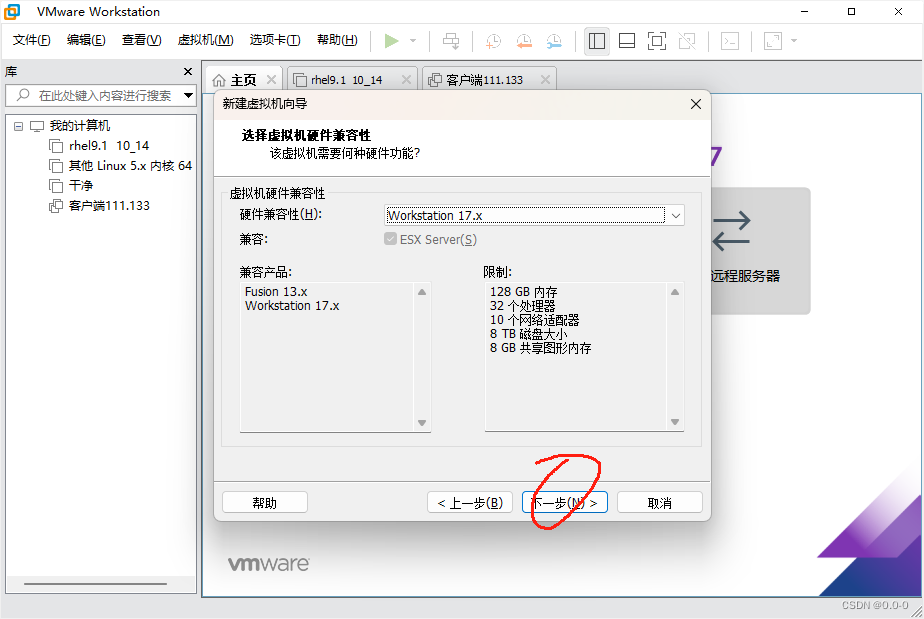The height and width of the screenshot is (619, 924).
Task: Collapse the 我的计算机 tree node
Action: [x=19, y=126]
